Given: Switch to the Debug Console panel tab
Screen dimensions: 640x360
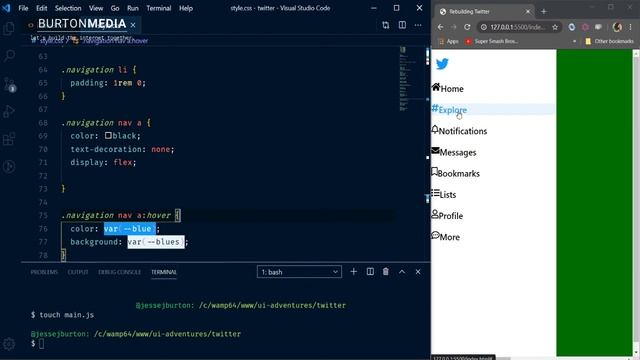Looking at the screenshot, I should pyautogui.click(x=120, y=272).
